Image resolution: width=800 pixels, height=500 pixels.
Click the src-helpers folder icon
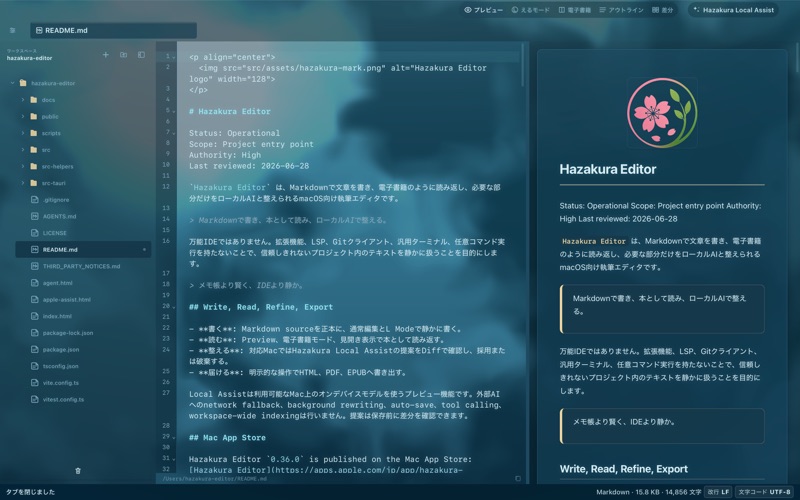click(x=34, y=166)
